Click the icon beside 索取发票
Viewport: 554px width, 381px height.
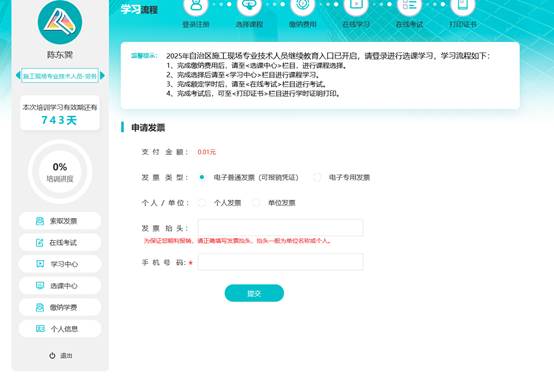pyautogui.click(x=40, y=221)
